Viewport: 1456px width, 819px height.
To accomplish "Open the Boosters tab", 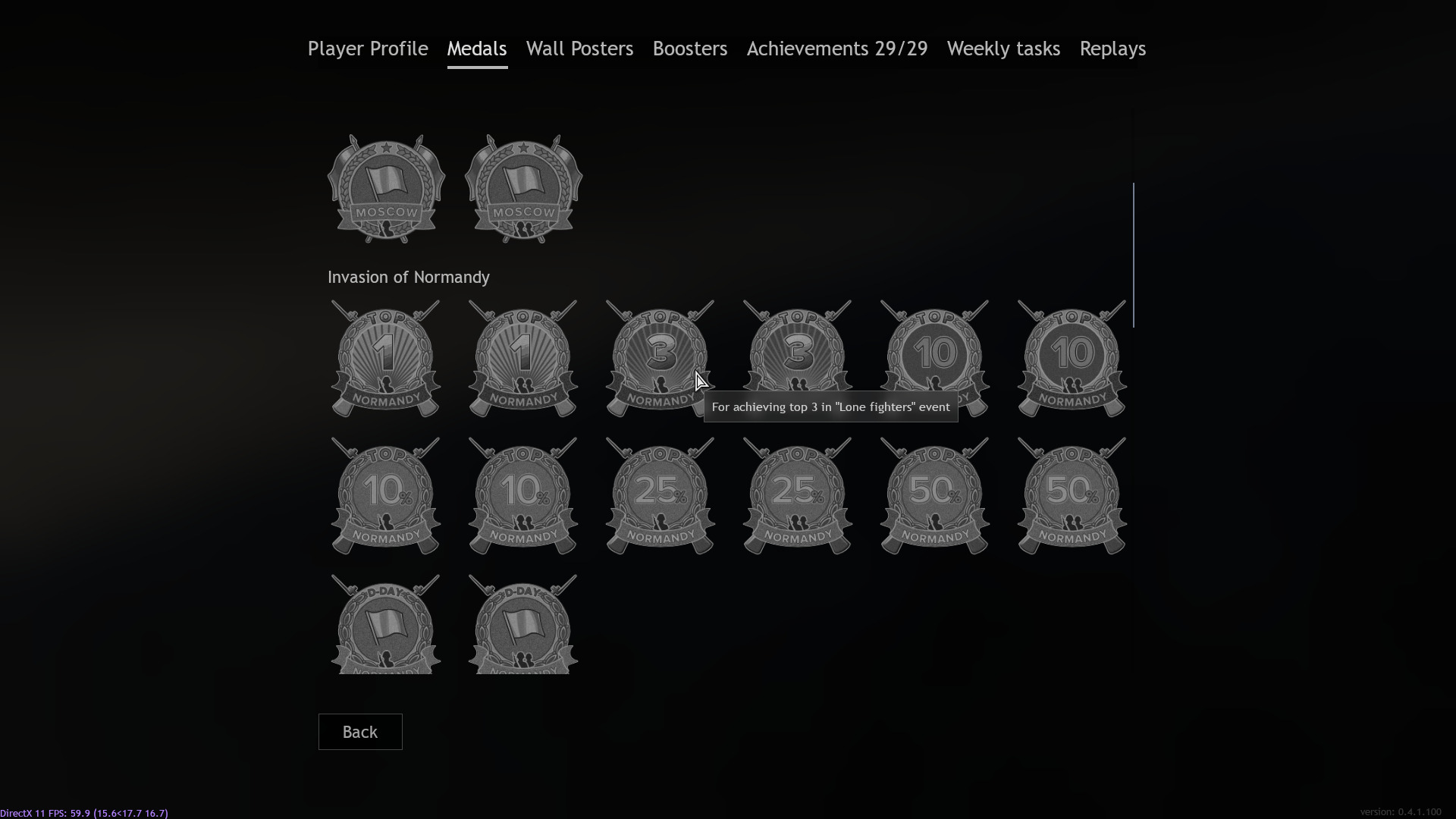I will 689,49.
